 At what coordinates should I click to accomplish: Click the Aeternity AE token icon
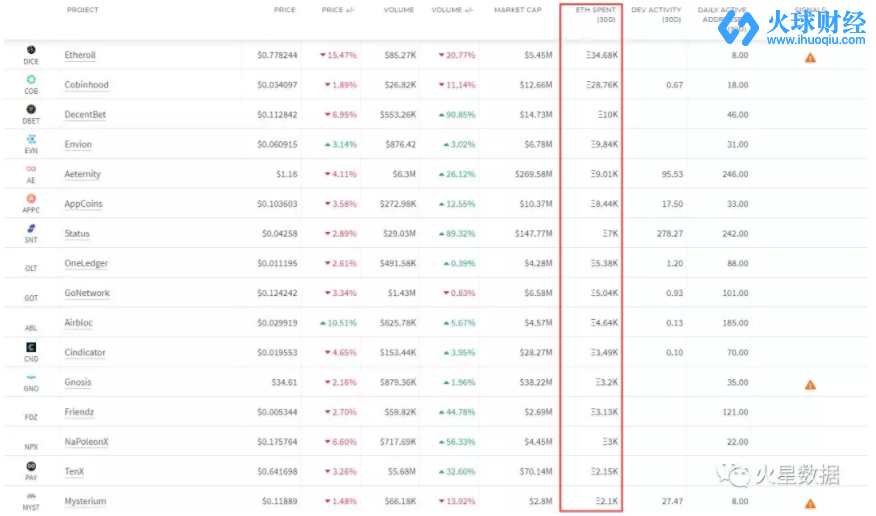(x=31, y=169)
